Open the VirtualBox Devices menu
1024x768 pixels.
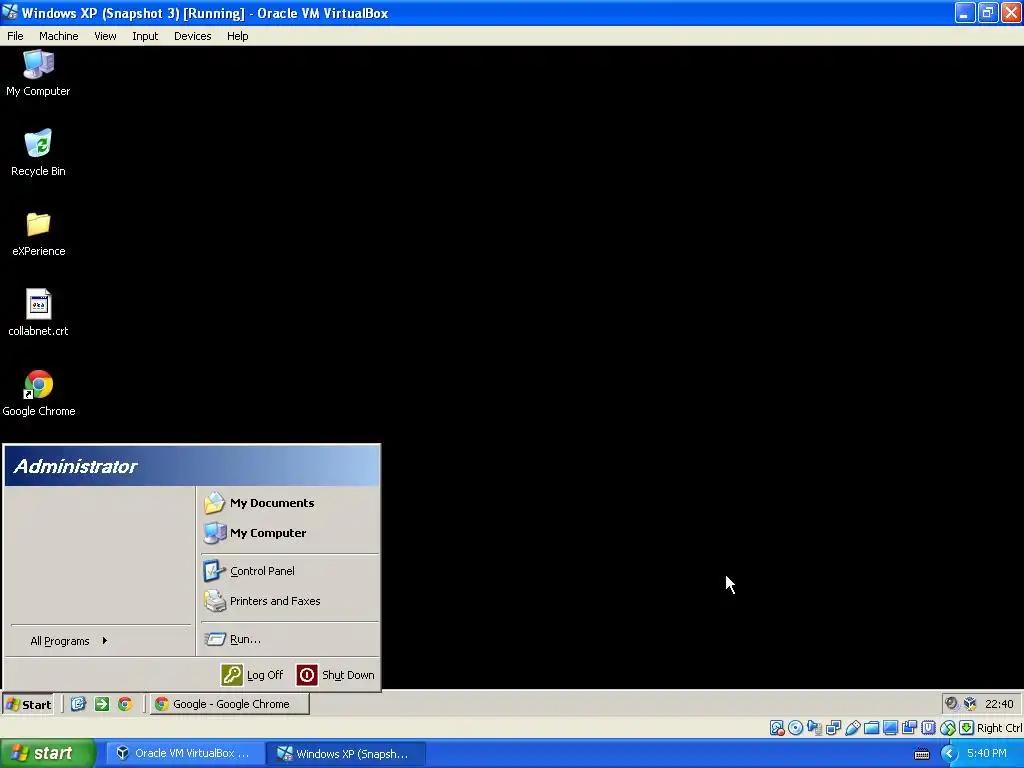click(x=193, y=36)
